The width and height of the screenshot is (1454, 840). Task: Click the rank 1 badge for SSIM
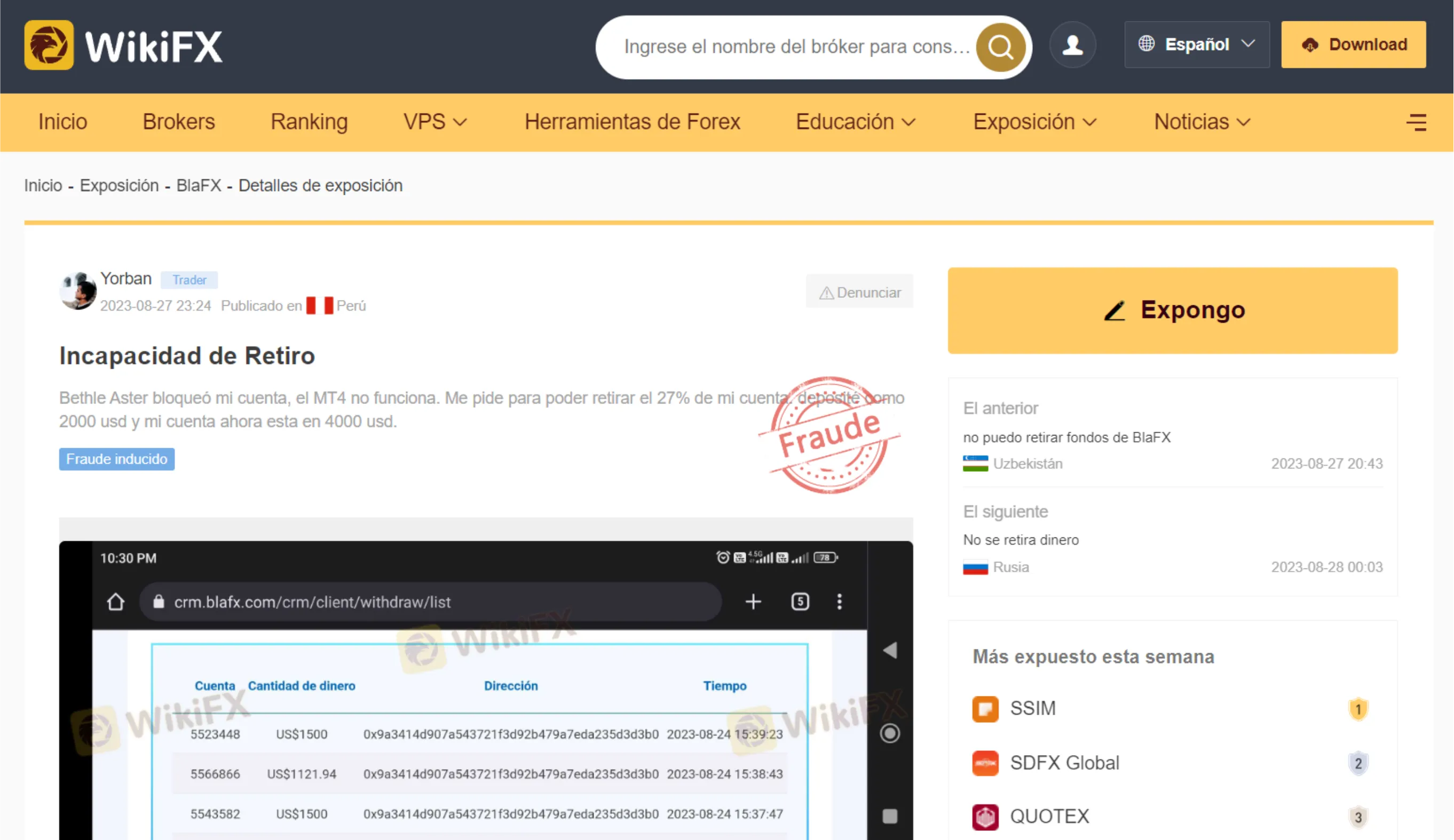(1358, 709)
